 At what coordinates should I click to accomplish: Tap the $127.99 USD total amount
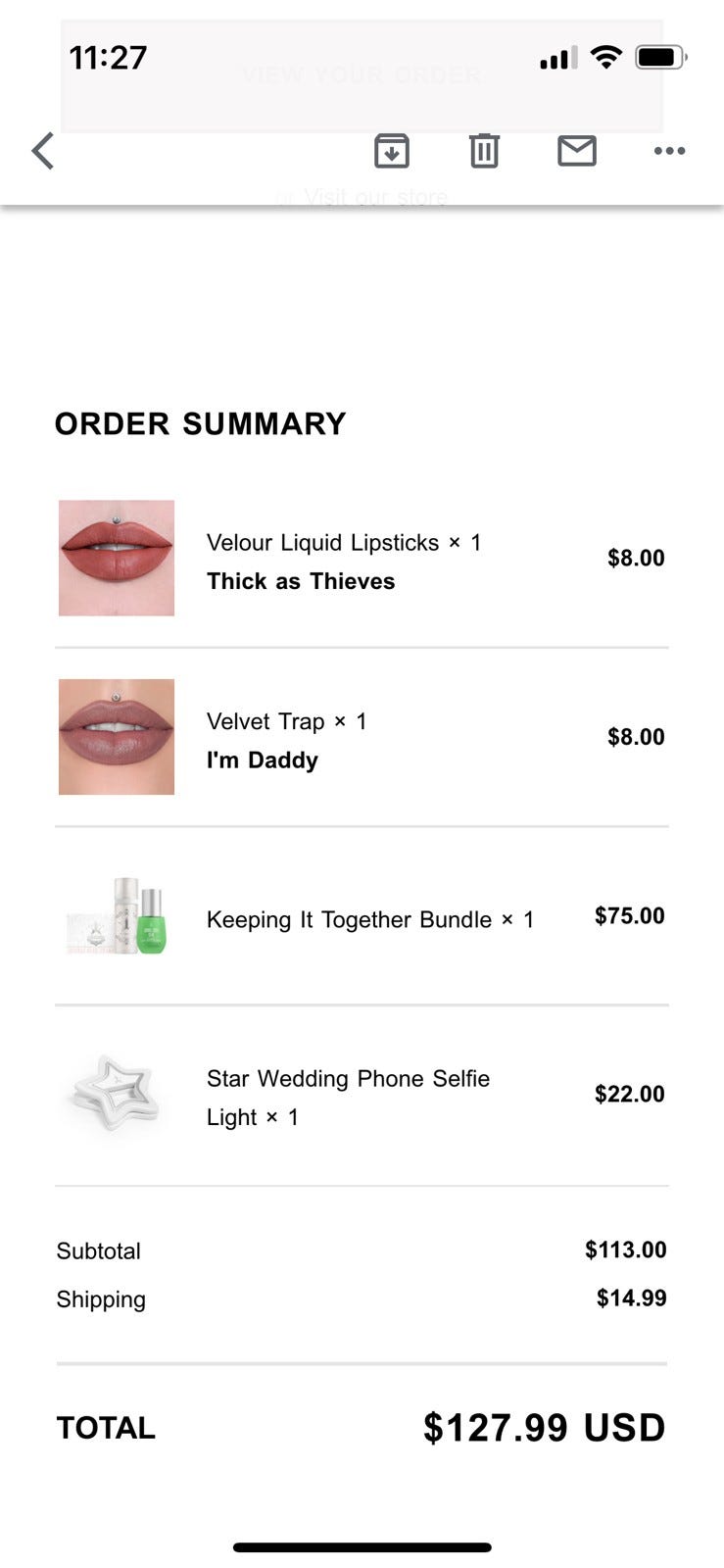click(x=544, y=1428)
